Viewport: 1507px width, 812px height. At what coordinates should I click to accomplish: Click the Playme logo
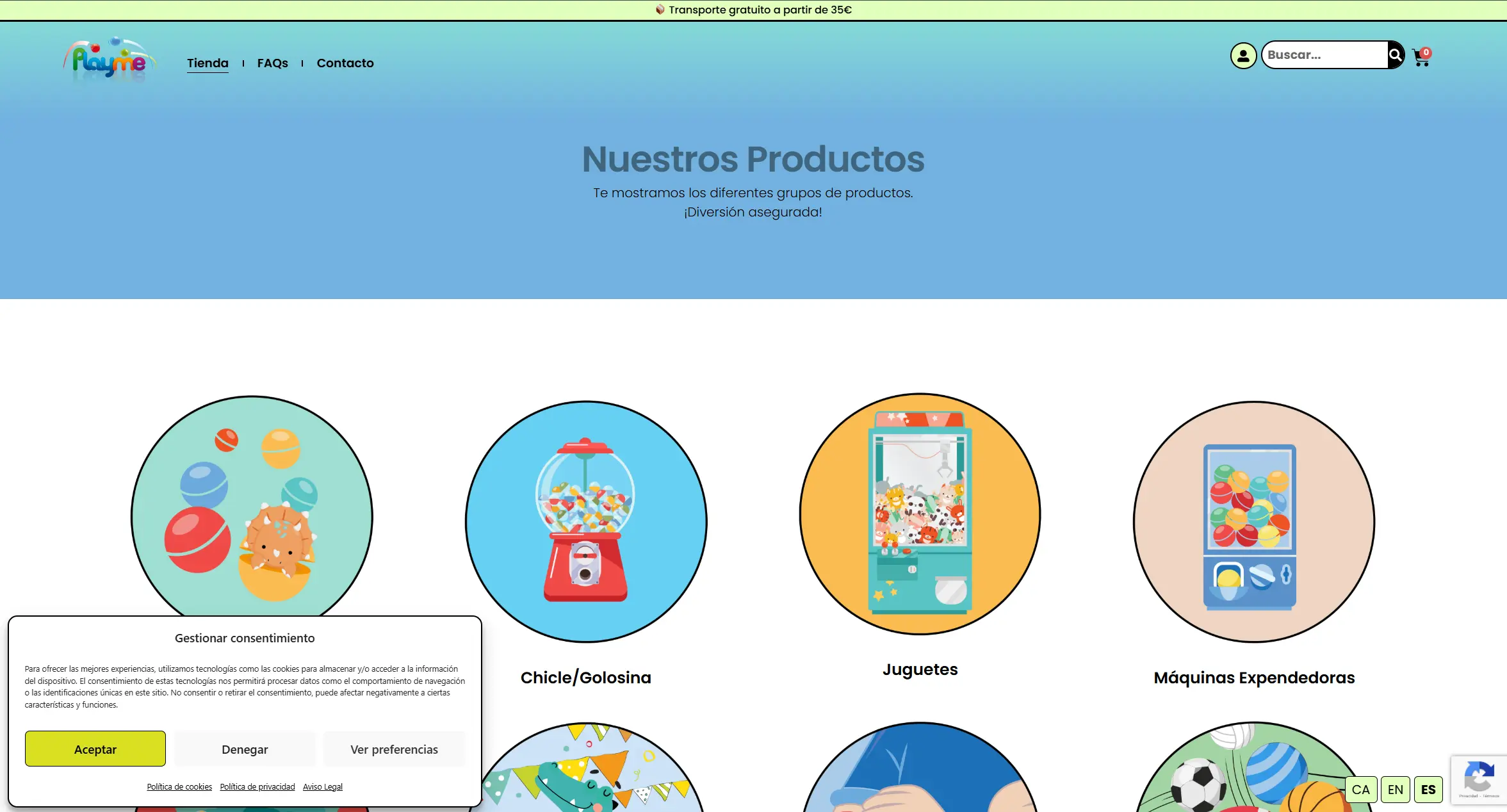[110, 60]
